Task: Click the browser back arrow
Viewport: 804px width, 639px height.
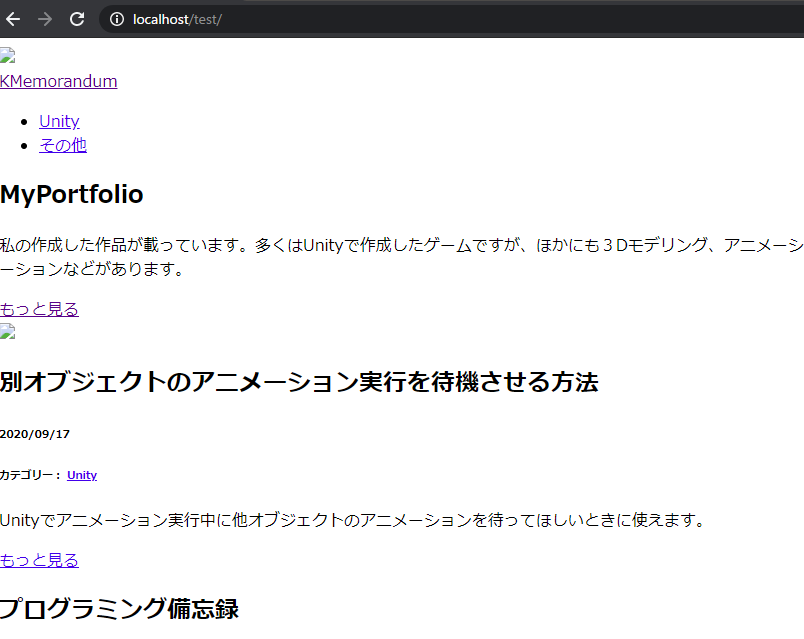Action: click(14, 19)
